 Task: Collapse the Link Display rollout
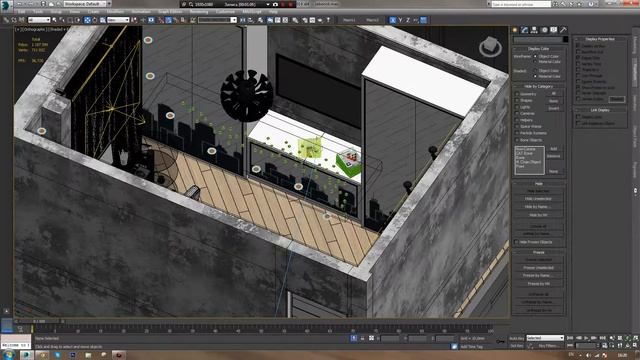(x=600, y=110)
